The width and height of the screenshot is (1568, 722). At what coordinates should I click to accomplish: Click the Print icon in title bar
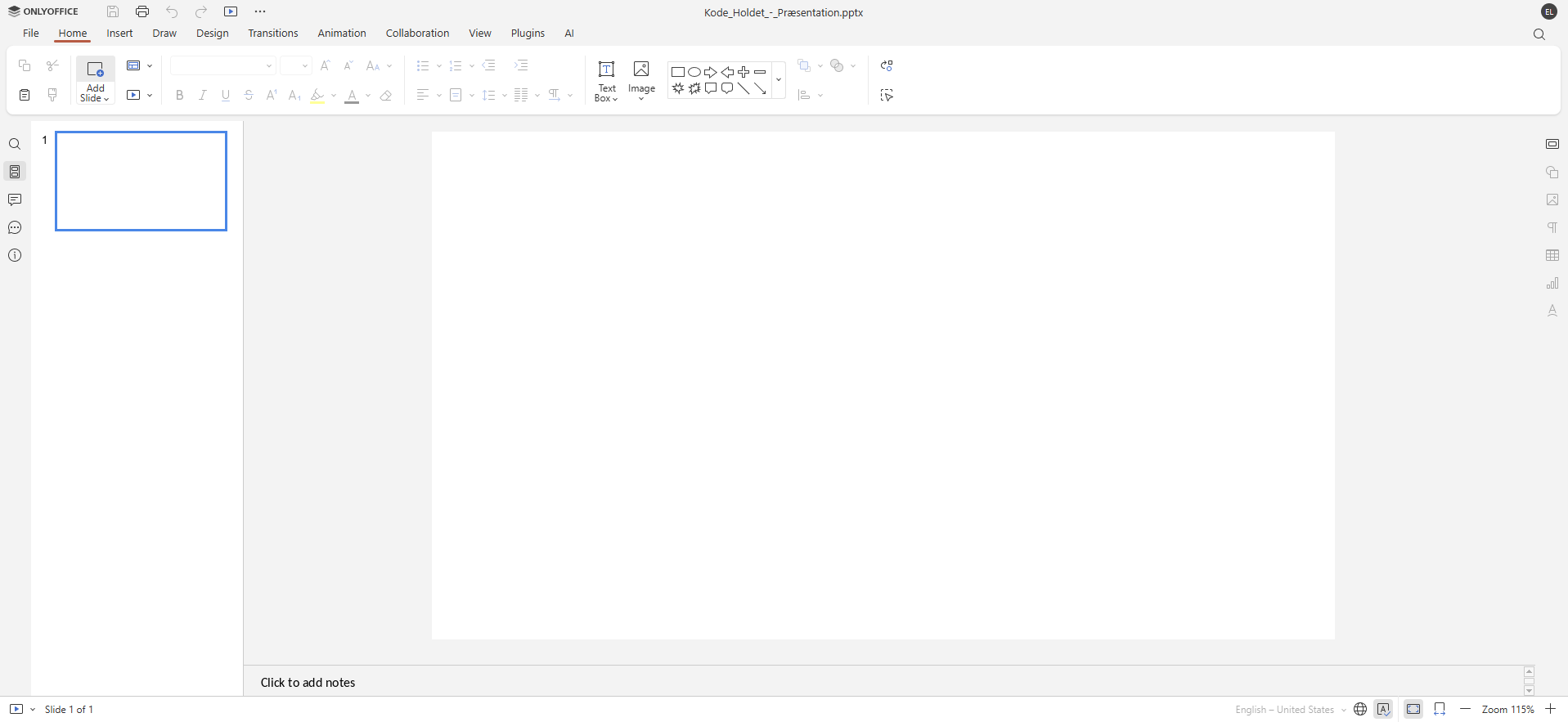142,11
